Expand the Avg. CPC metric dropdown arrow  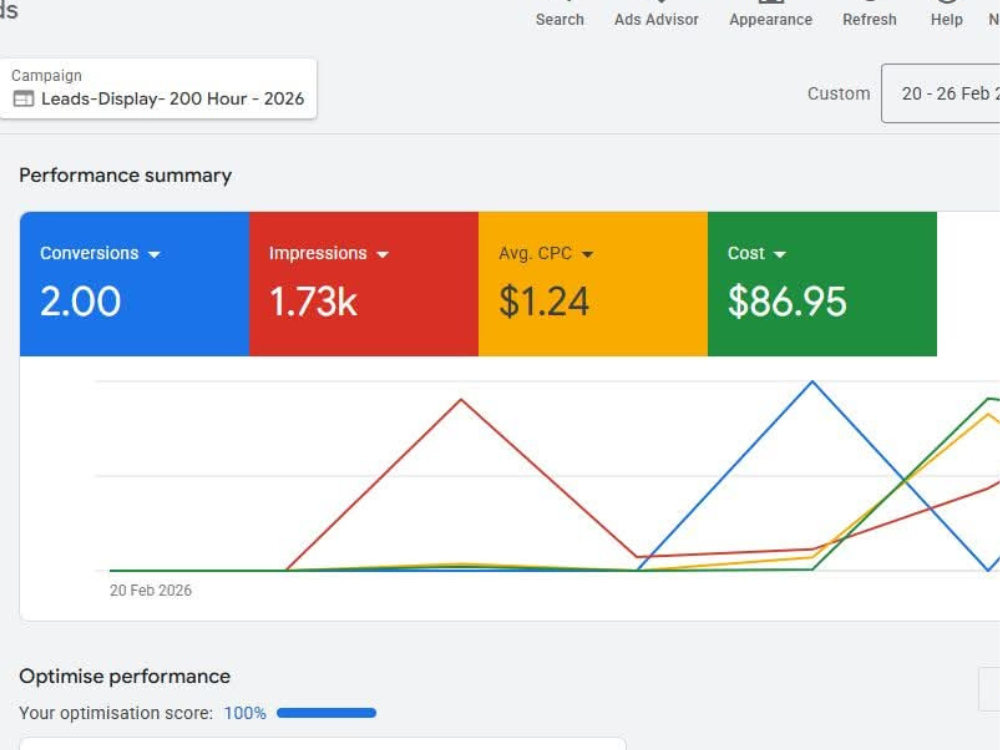click(x=587, y=254)
